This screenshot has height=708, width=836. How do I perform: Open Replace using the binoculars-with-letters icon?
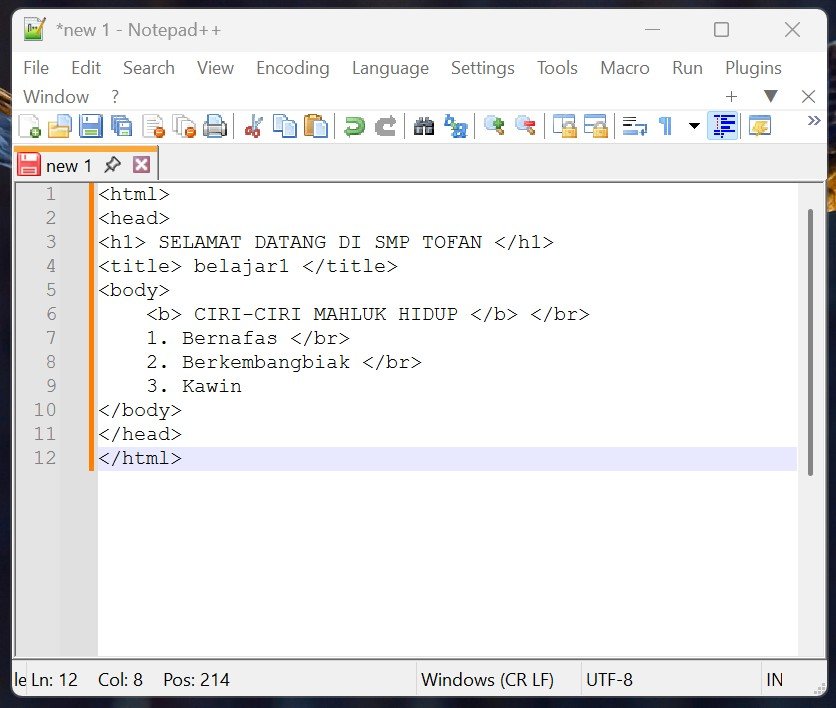(x=457, y=125)
